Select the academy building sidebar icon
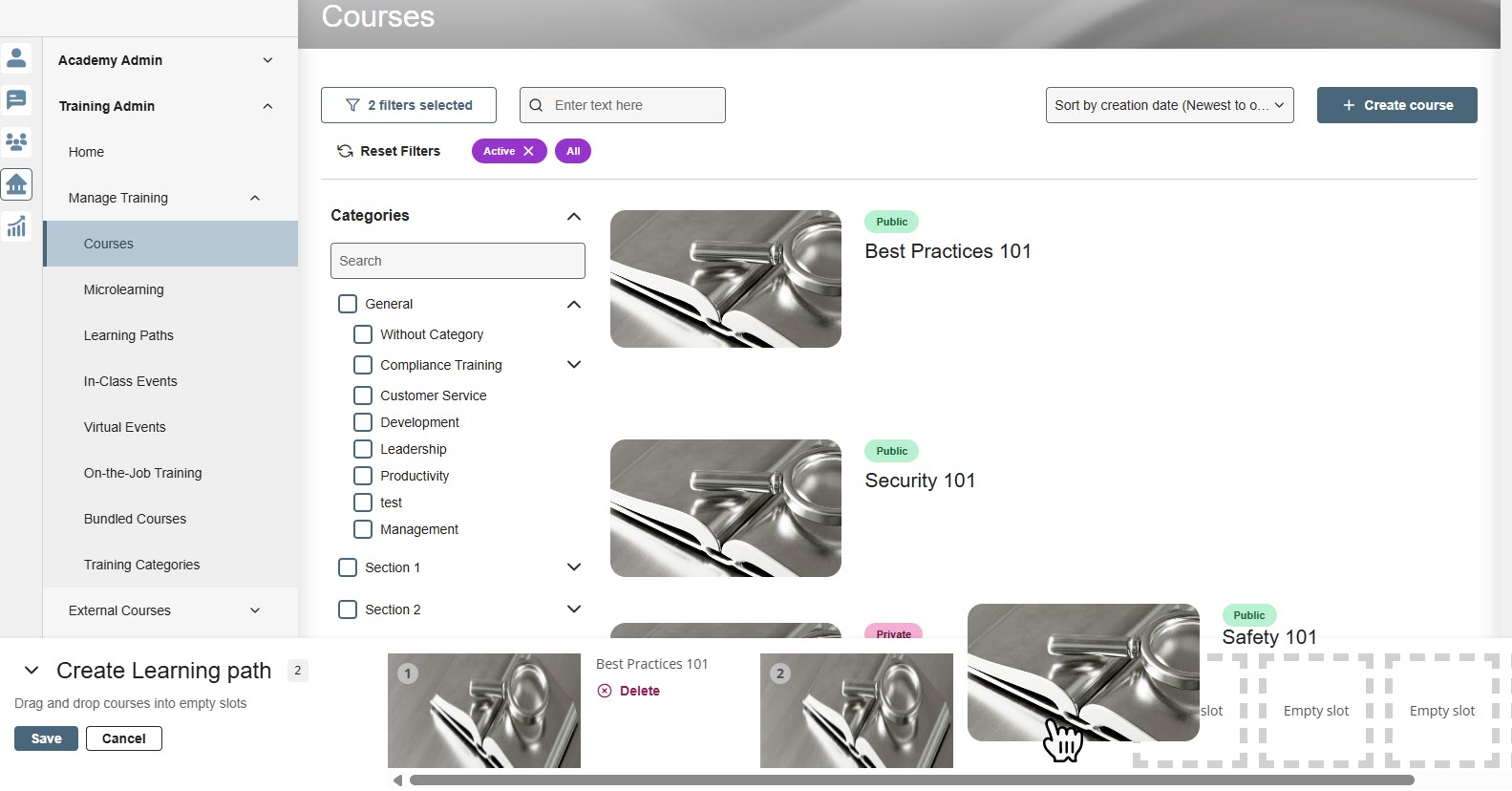Viewport: 1512px width, 791px height. click(16, 184)
